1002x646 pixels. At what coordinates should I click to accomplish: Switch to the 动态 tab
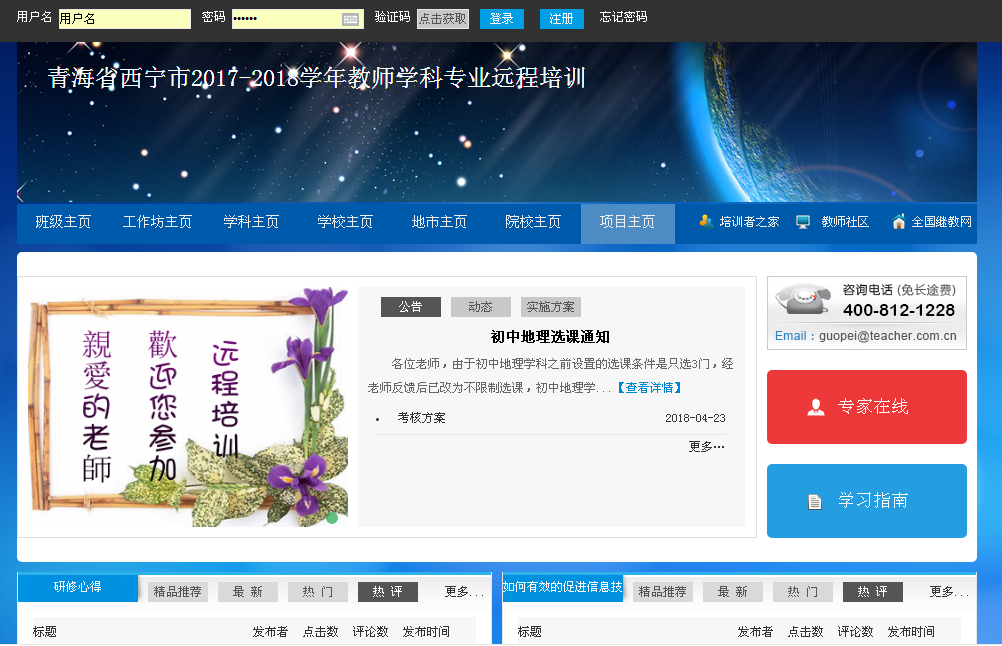tap(480, 307)
